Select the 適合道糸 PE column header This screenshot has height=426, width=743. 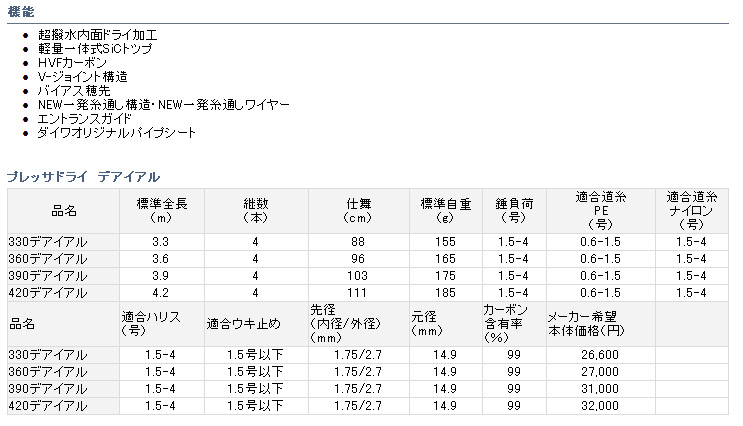point(600,211)
